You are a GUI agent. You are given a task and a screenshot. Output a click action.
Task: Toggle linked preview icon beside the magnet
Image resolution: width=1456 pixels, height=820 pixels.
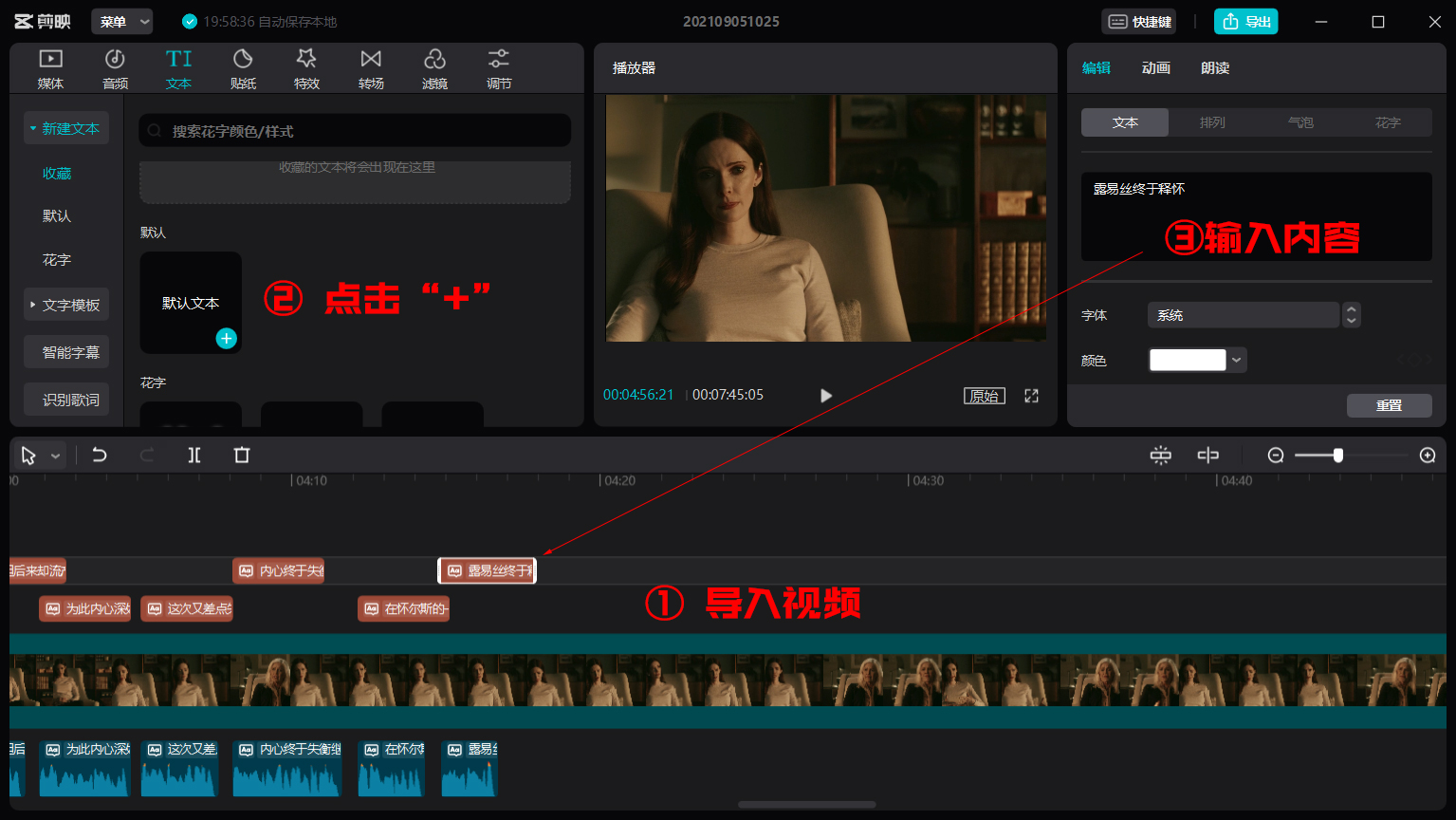[x=1207, y=455]
